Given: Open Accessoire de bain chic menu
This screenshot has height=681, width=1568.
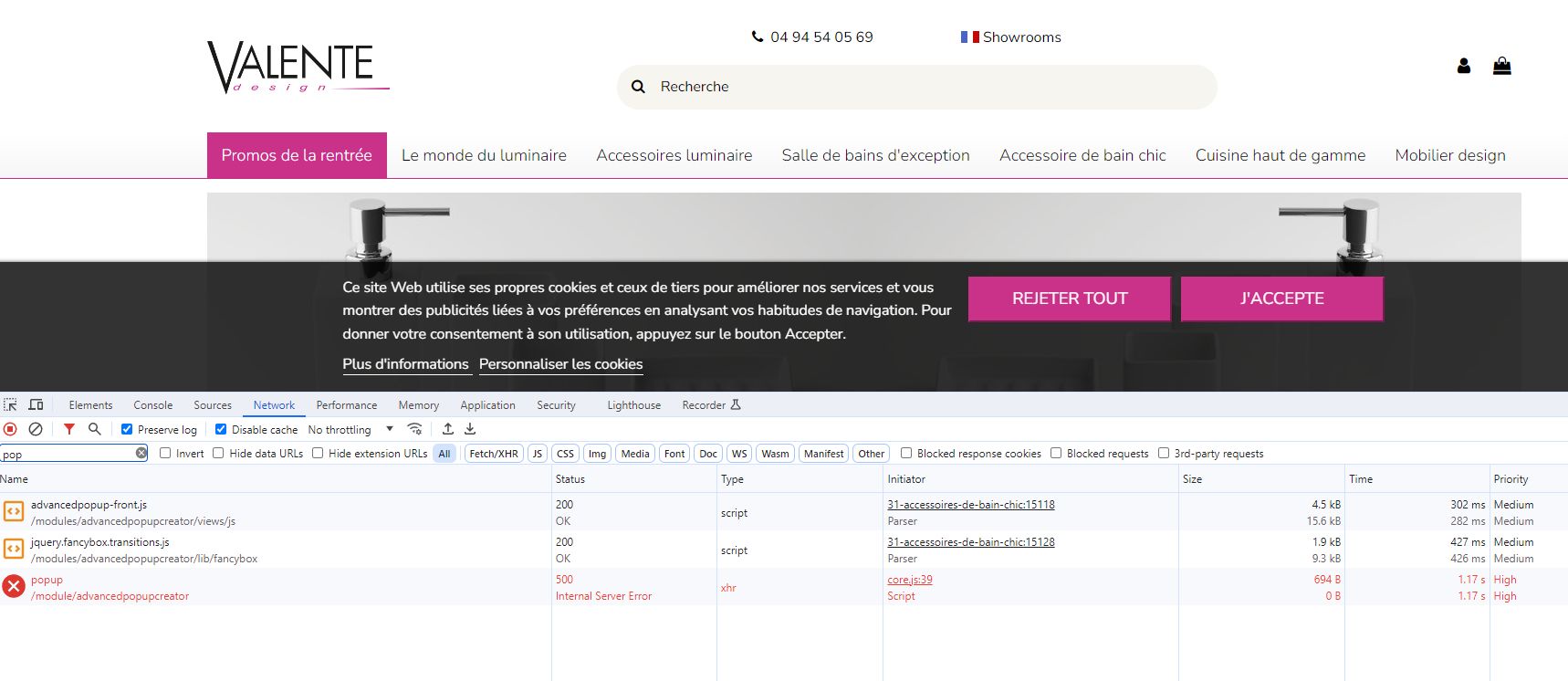Looking at the screenshot, I should pos(1082,155).
